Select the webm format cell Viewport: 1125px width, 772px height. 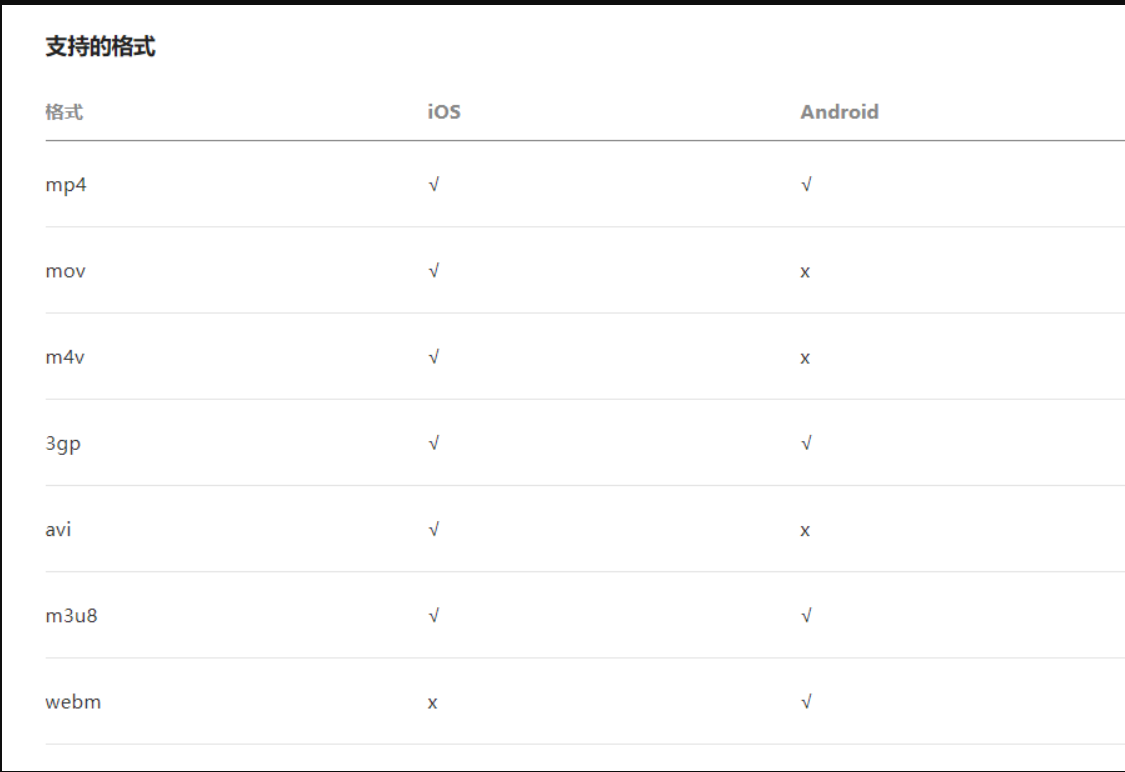click(73, 701)
